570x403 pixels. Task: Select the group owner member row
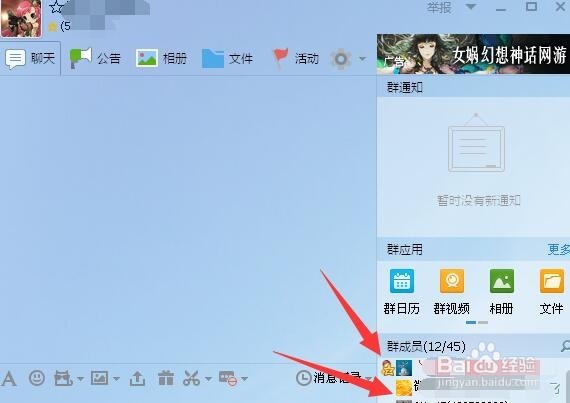click(x=473, y=367)
